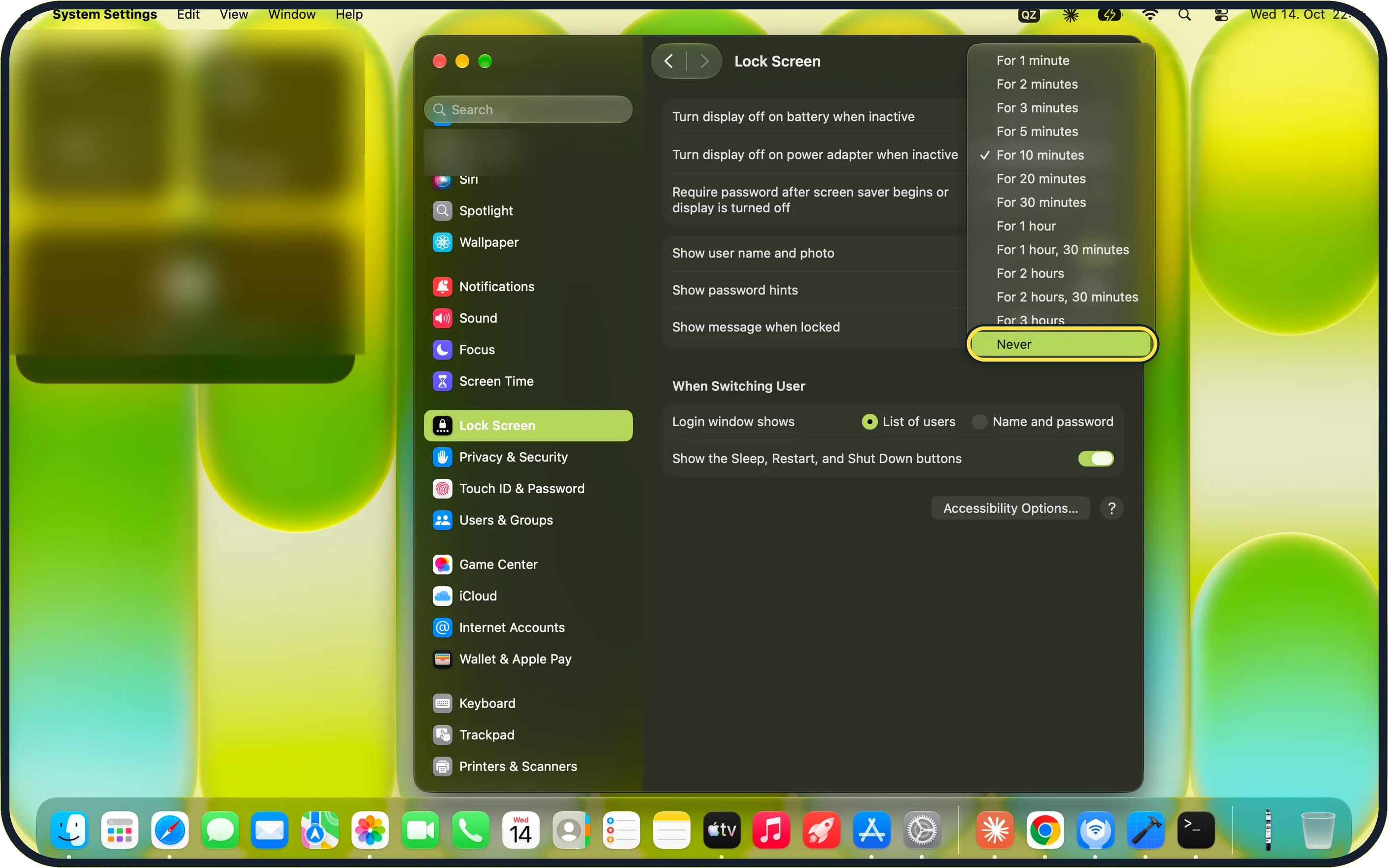
Task: Open Trackpad settings in sidebar
Action: tap(528, 735)
